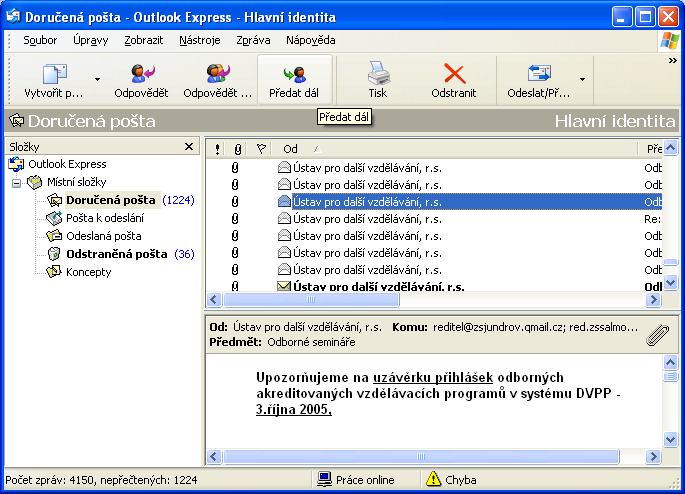Open the Odeslaná pošta folder
The height and width of the screenshot is (494, 685).
click(104, 236)
